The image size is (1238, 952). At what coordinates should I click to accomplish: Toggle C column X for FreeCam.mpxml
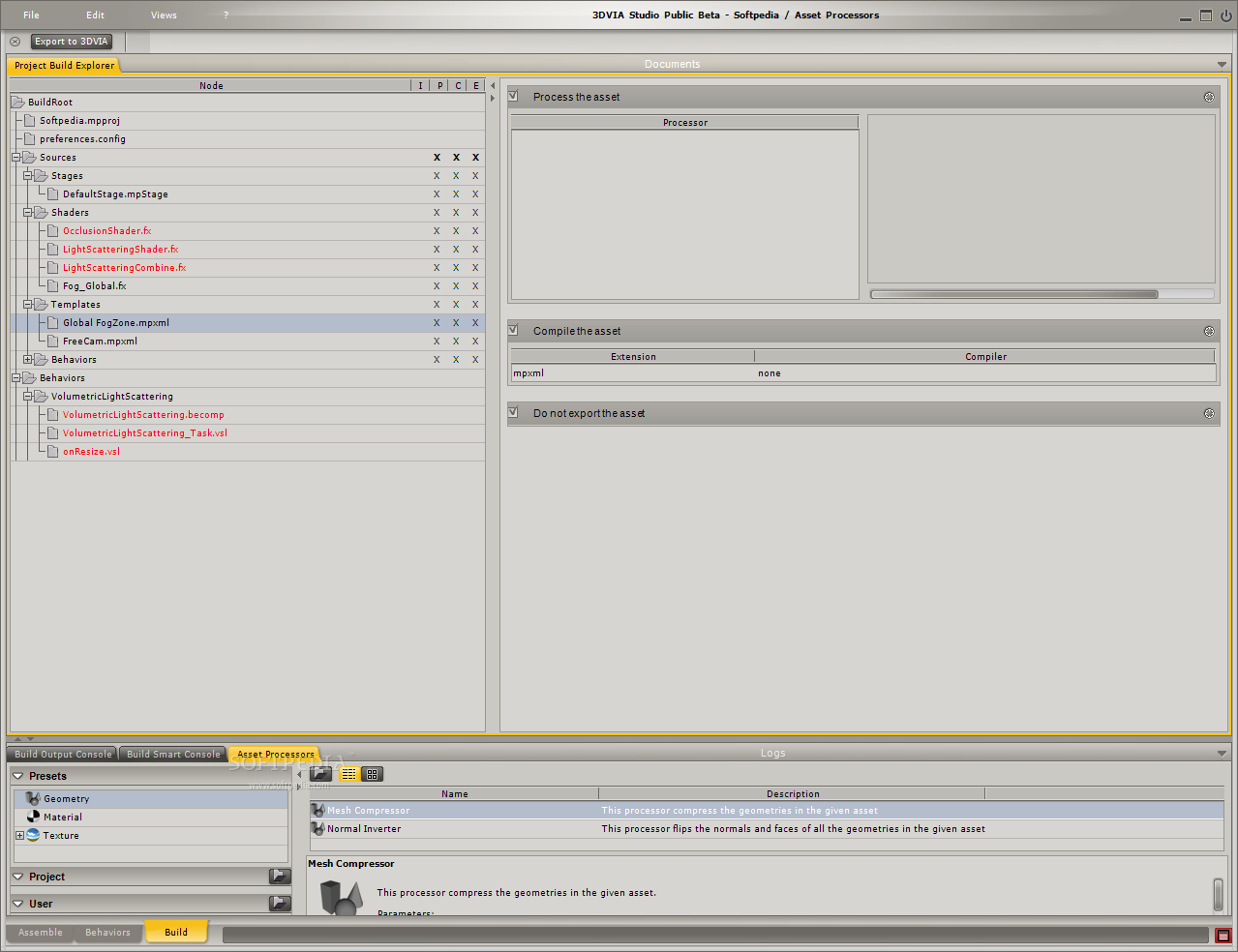point(456,342)
